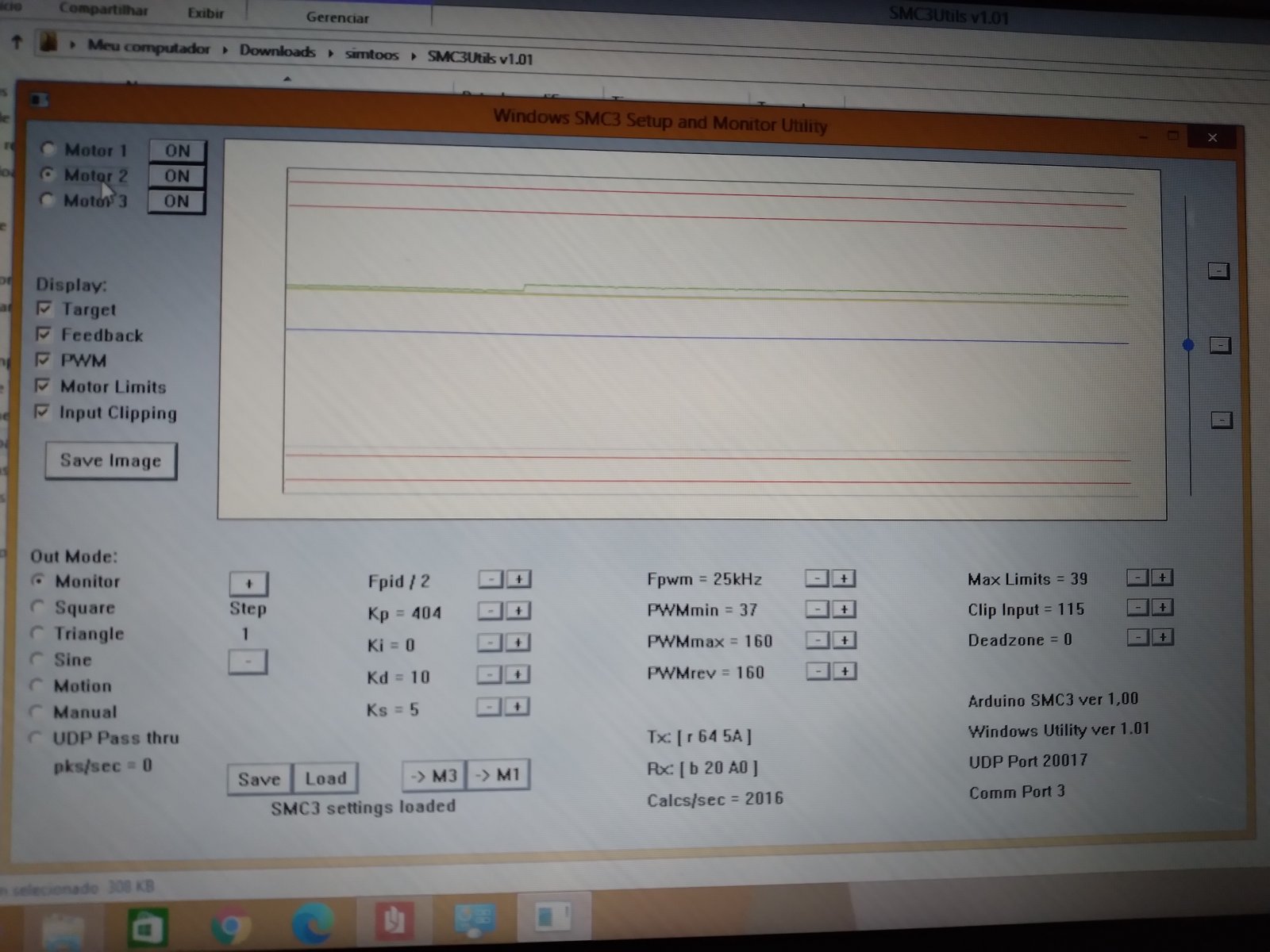1270x952 pixels.
Task: Decrease Clip Input with minus button
Action: pyautogui.click(x=1138, y=608)
